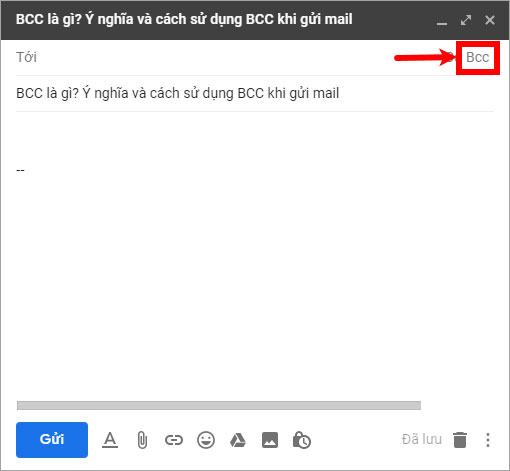Attach a file using the paperclip icon
The image size is (510, 471).
coord(142,440)
